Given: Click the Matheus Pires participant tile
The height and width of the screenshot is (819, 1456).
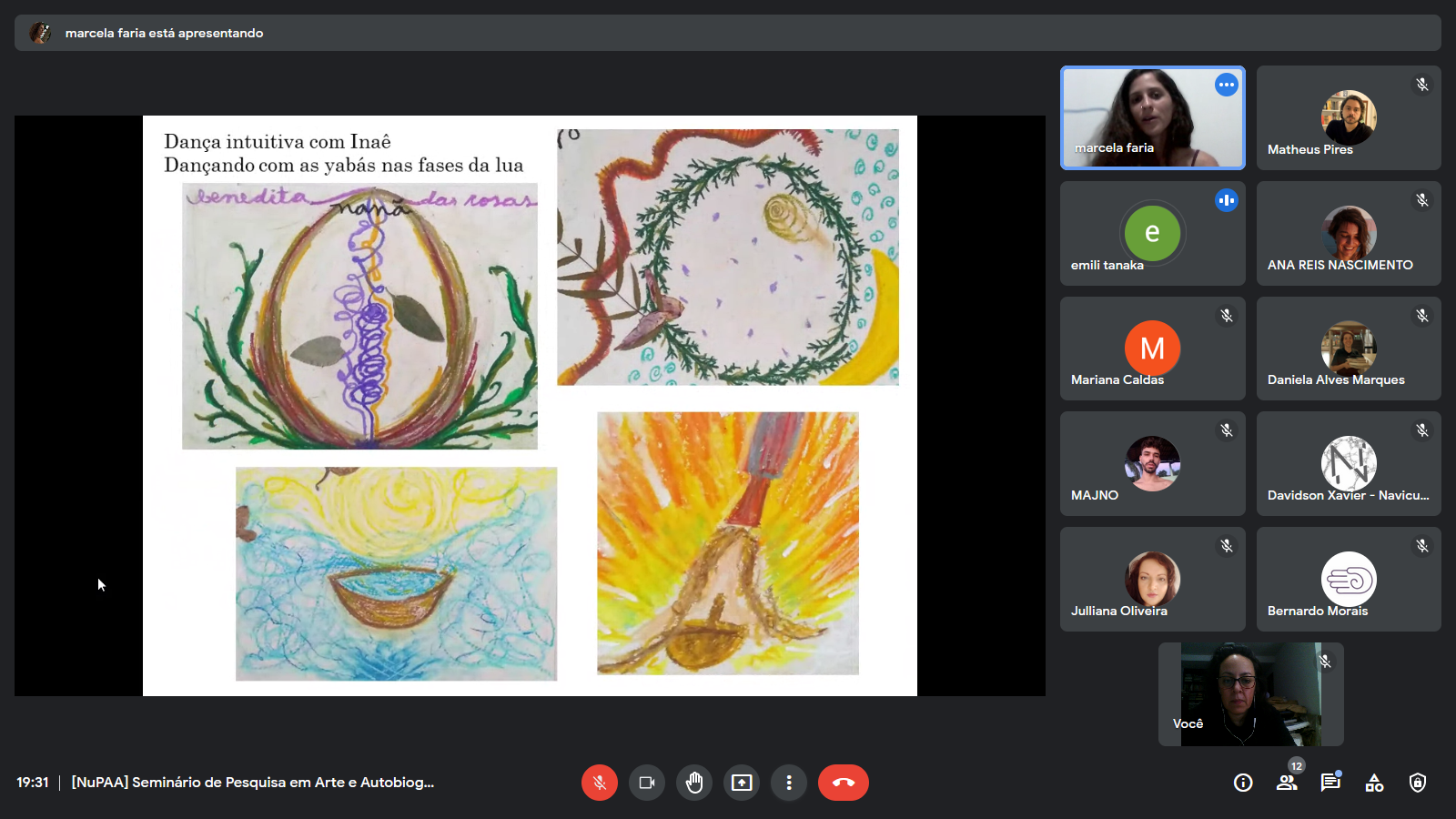Looking at the screenshot, I should point(1349,118).
